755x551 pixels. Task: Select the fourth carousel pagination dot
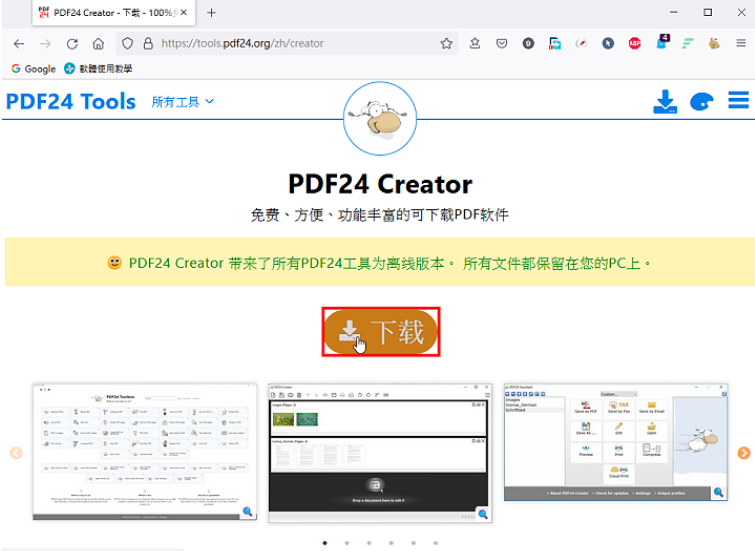click(391, 543)
